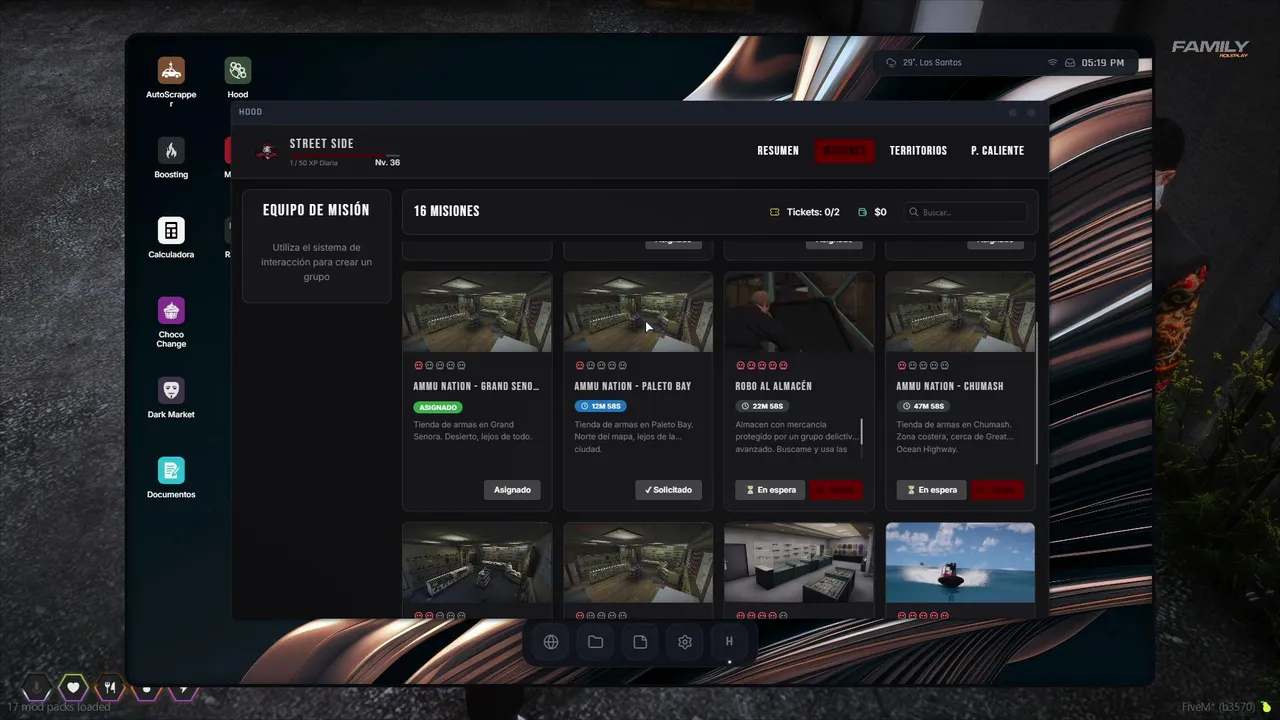Open the jet ski mission thumbnail
Viewport: 1280px width, 720px height.
(960, 563)
